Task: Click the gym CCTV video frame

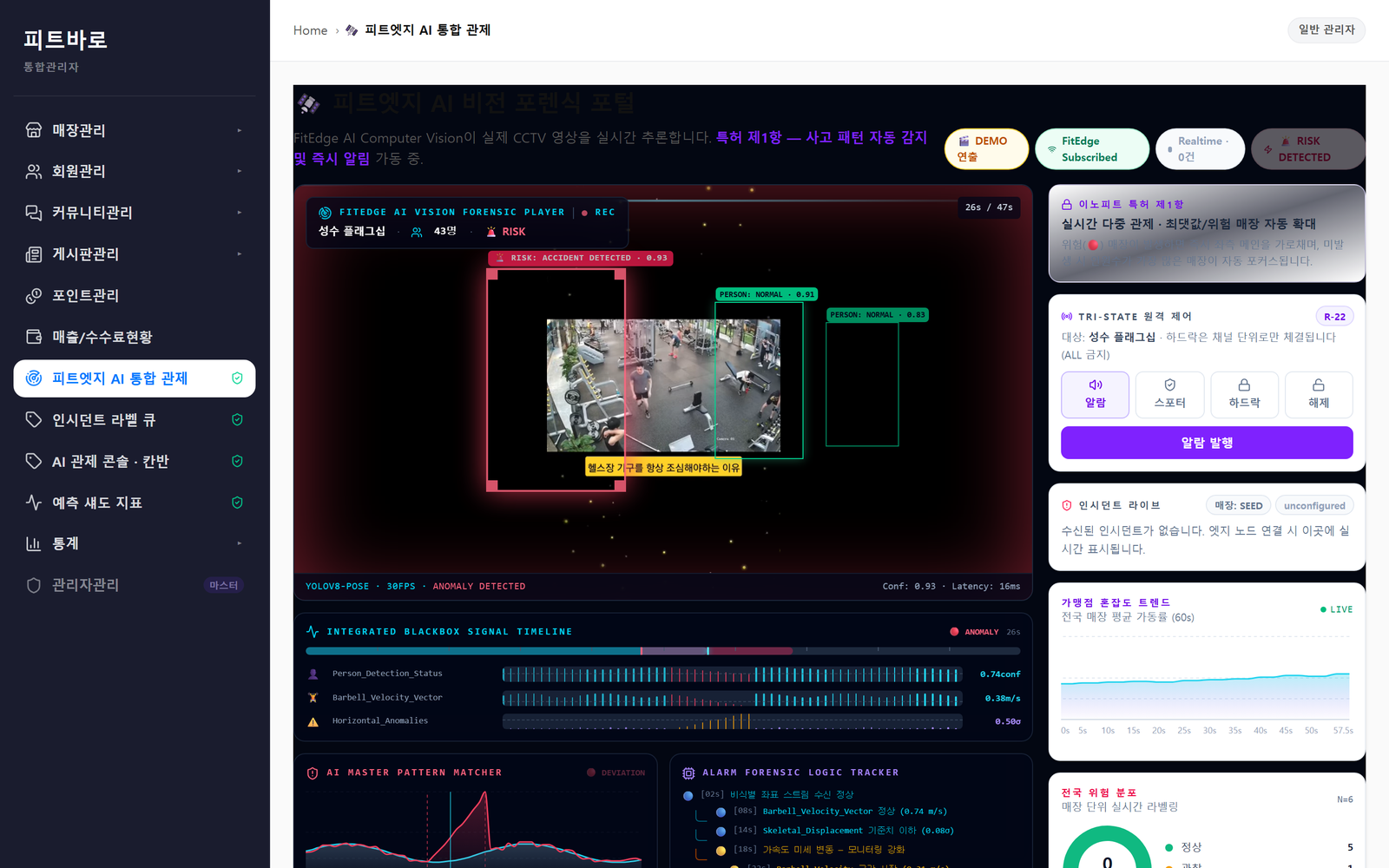Action: [663, 385]
